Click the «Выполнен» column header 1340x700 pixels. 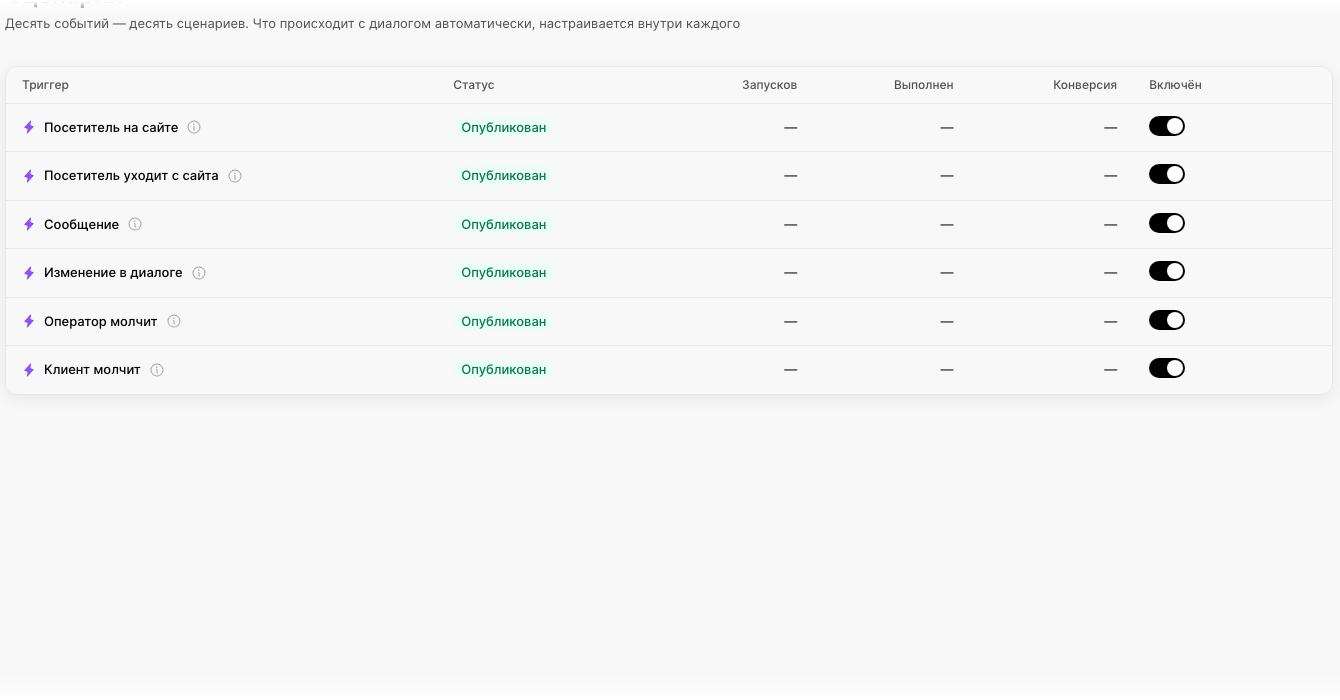[x=923, y=85]
